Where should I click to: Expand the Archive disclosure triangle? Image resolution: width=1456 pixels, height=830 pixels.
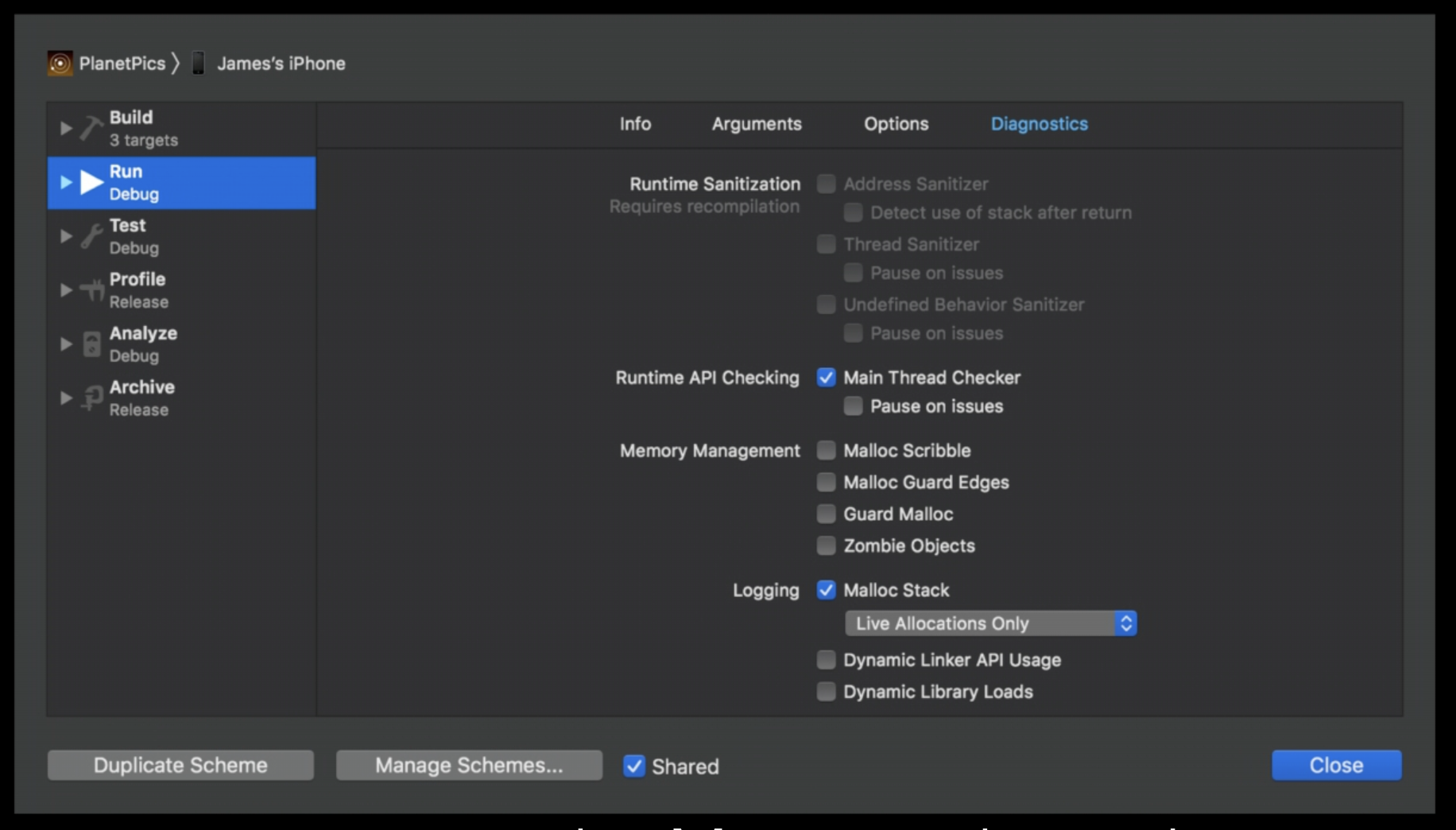tap(66, 398)
